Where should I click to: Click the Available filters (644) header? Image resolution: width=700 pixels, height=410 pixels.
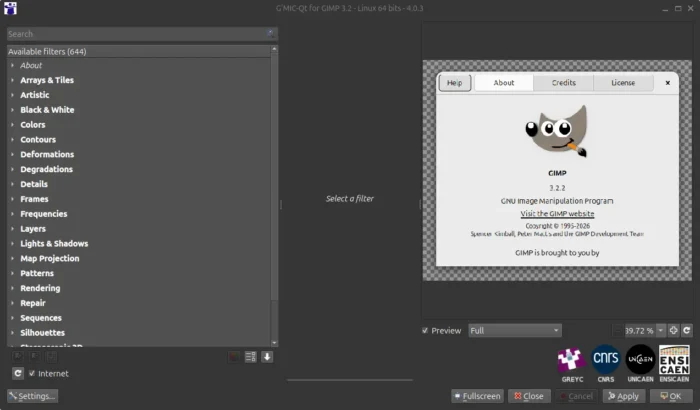(138, 51)
